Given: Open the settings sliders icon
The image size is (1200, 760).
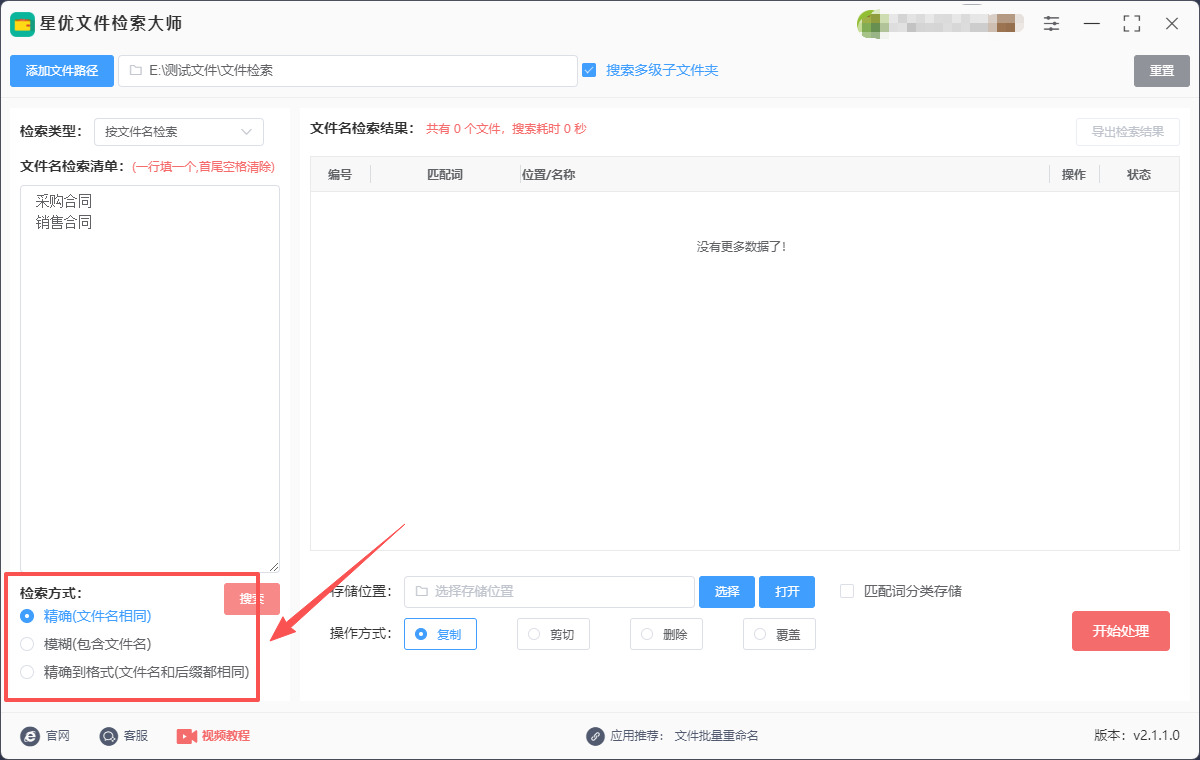Looking at the screenshot, I should click(1052, 23).
